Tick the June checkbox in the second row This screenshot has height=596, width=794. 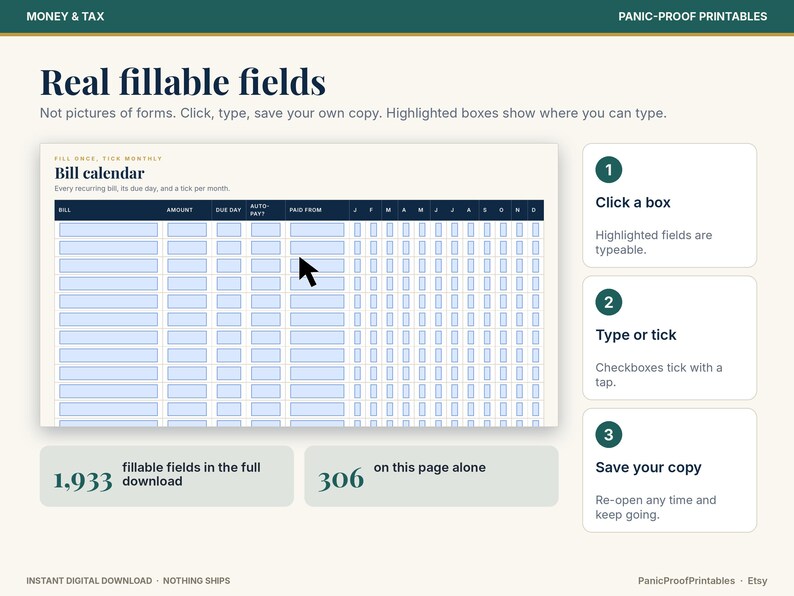(439, 248)
